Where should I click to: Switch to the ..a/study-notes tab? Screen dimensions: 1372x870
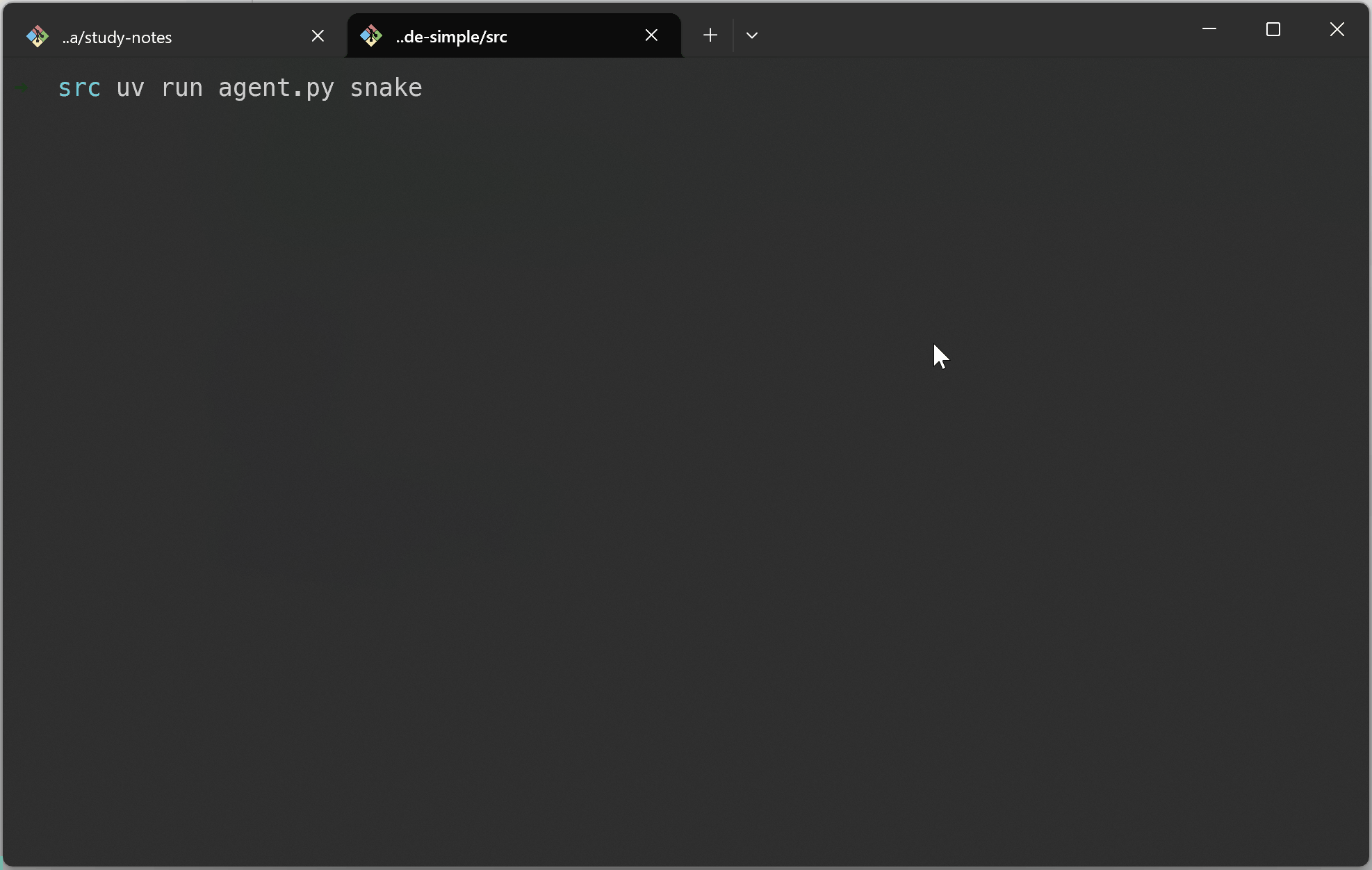117,38
